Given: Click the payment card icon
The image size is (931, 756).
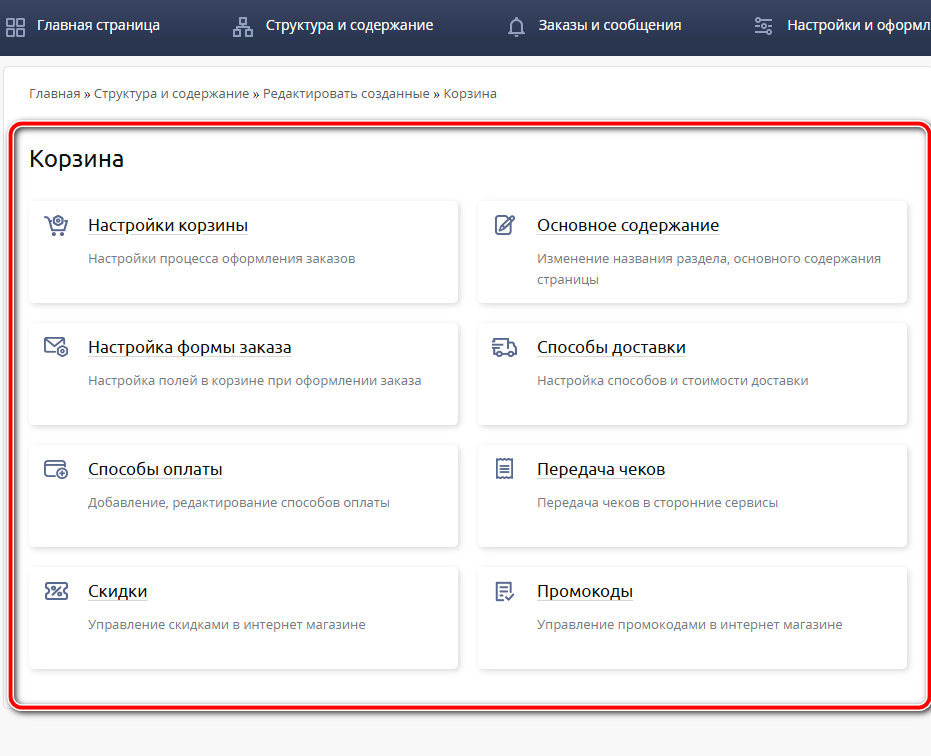Looking at the screenshot, I should pyautogui.click(x=56, y=469).
